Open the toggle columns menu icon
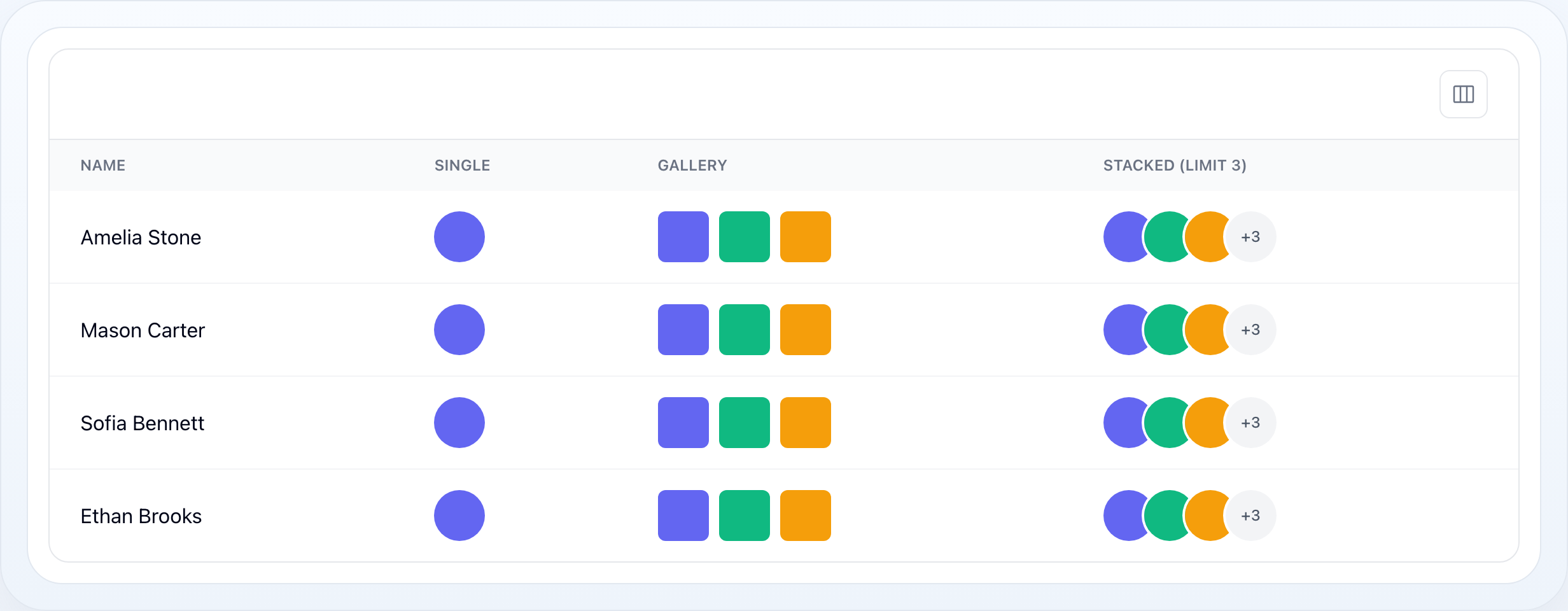Image resolution: width=1568 pixels, height=611 pixels. coord(1463,94)
